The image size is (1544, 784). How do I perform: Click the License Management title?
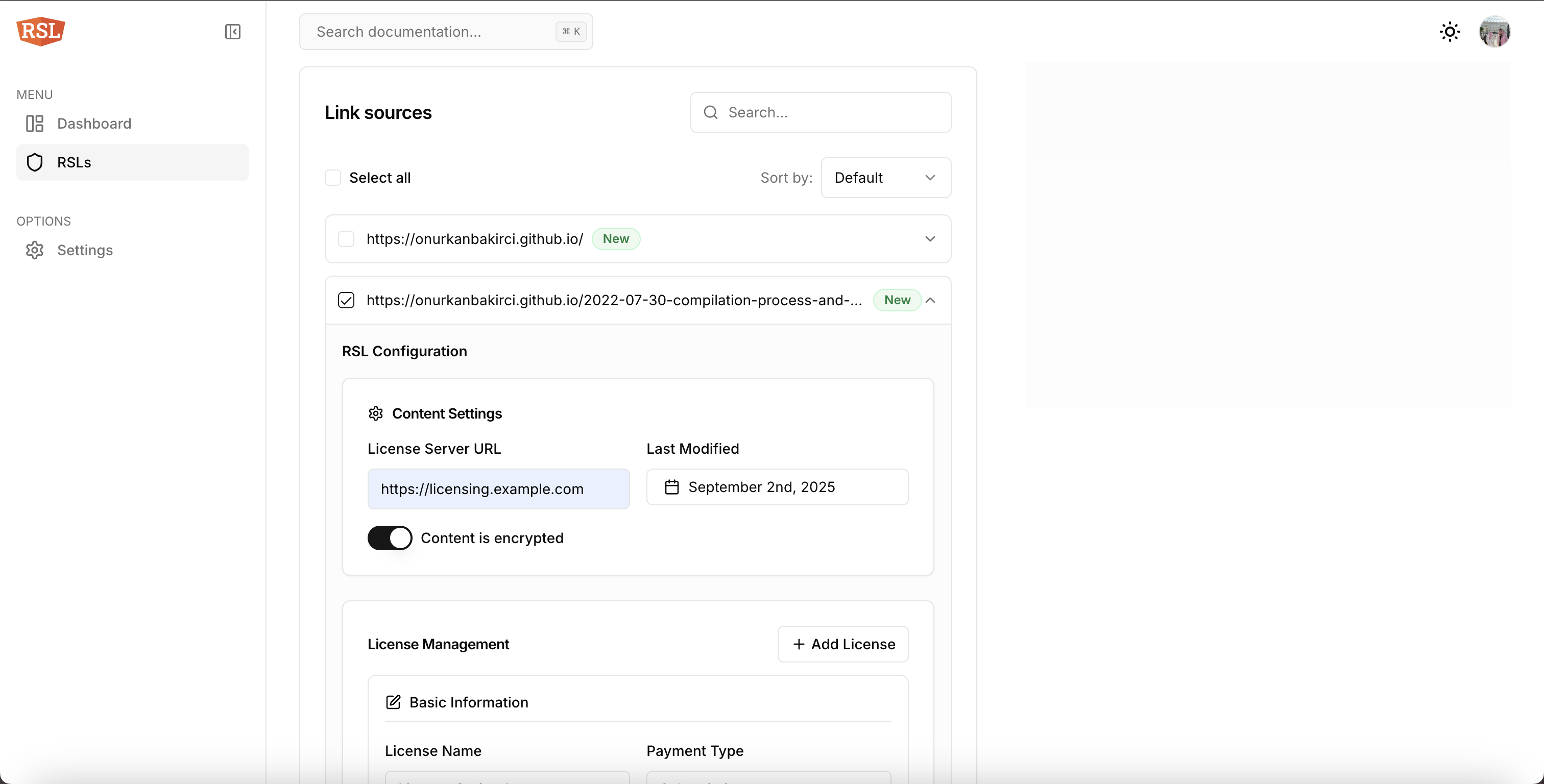pos(438,644)
